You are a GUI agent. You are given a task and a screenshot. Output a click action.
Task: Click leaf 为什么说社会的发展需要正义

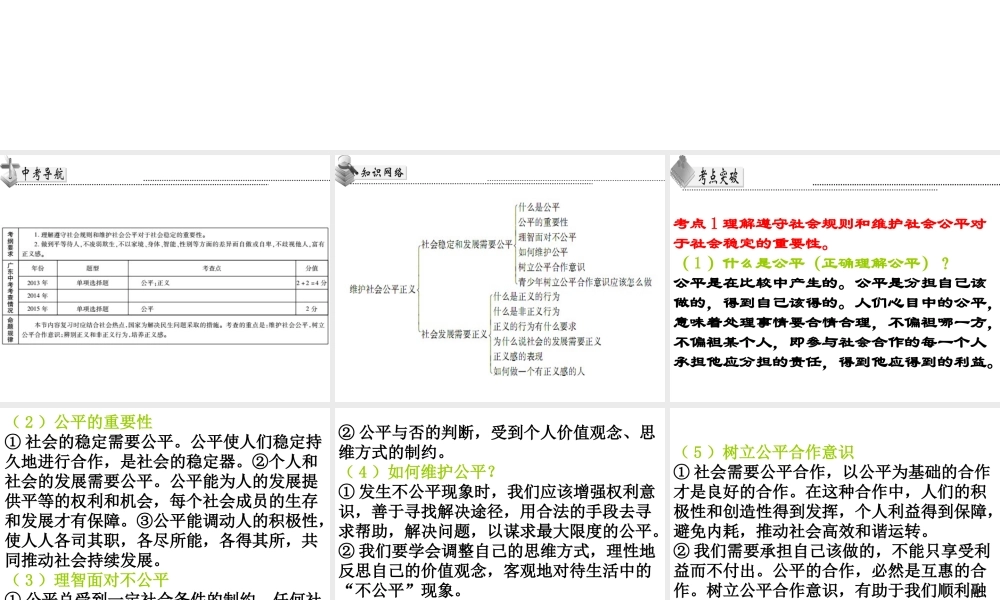(547, 341)
